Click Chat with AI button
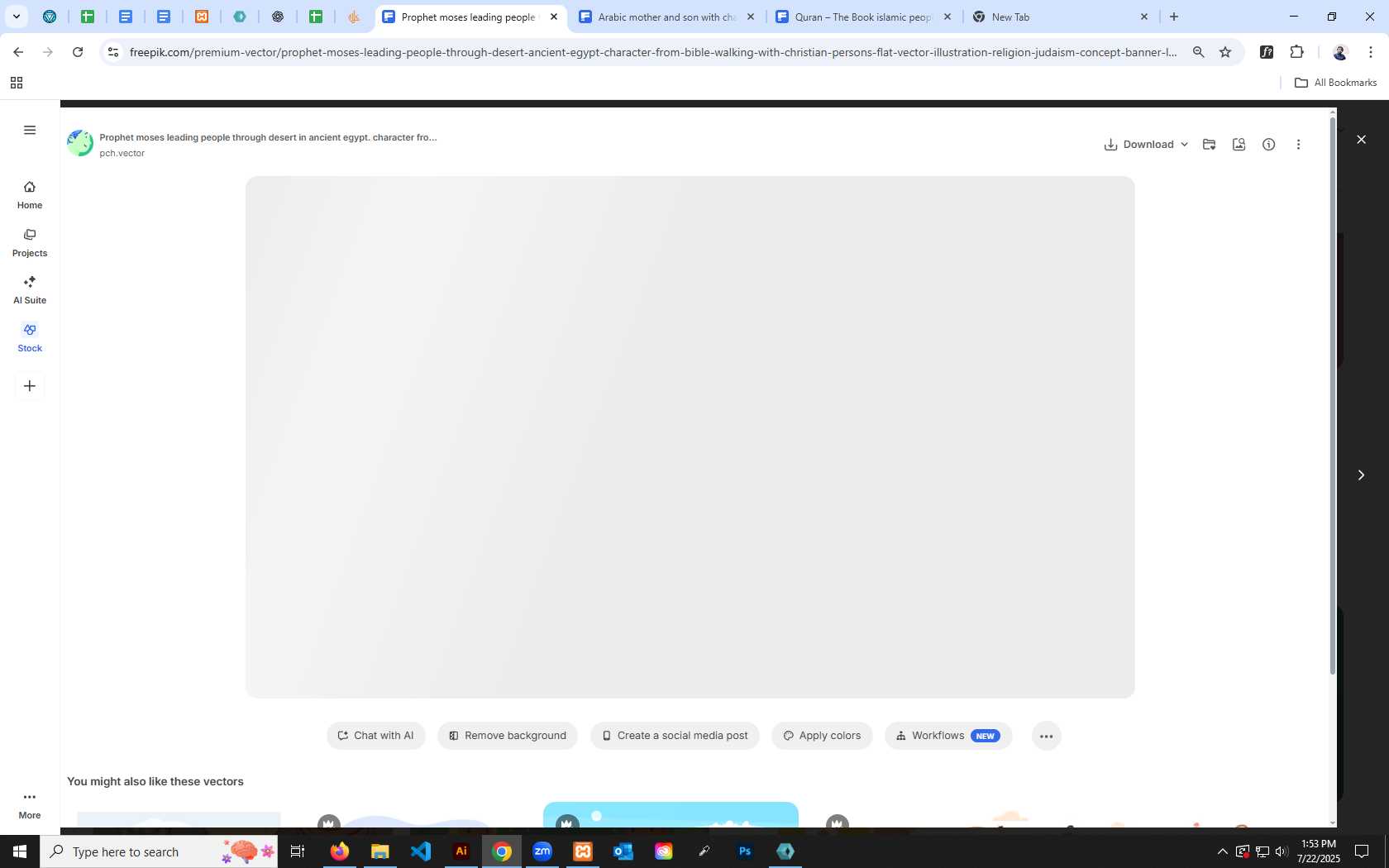Image resolution: width=1389 pixels, height=868 pixels. tap(376, 736)
